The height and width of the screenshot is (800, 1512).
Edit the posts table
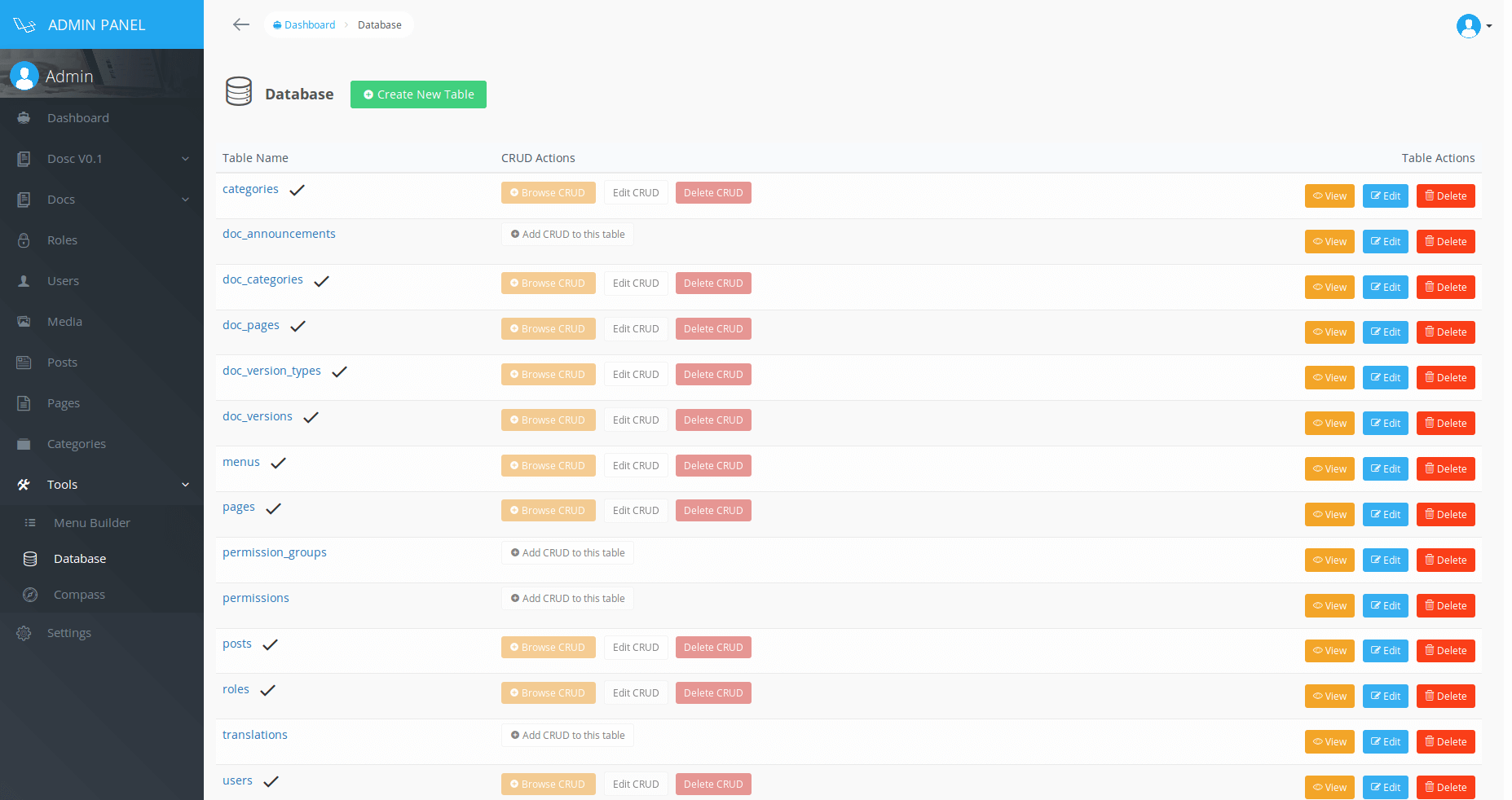point(1386,651)
